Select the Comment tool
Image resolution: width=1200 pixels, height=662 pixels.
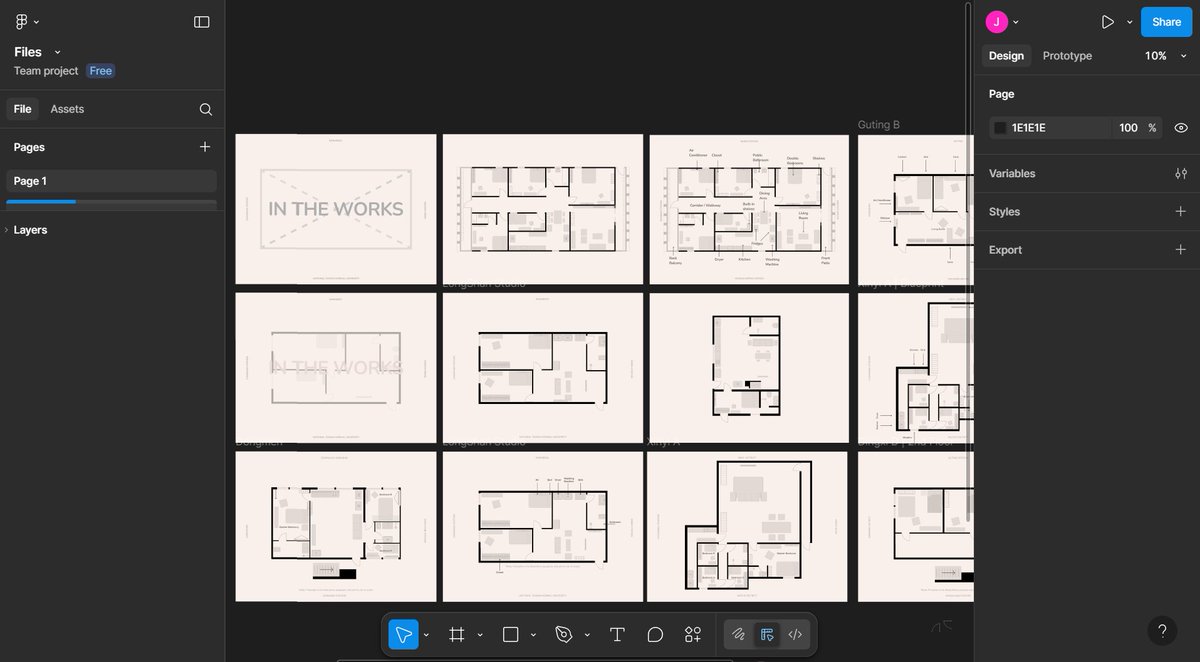pyautogui.click(x=655, y=634)
